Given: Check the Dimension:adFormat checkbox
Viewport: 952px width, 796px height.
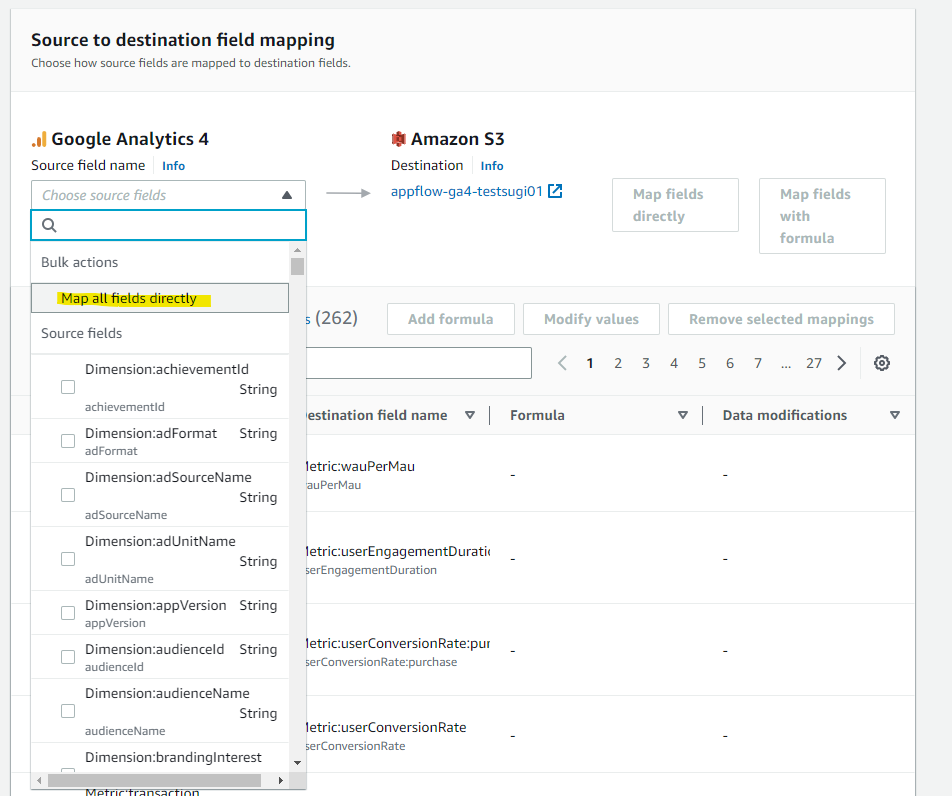Looking at the screenshot, I should click(x=68, y=441).
